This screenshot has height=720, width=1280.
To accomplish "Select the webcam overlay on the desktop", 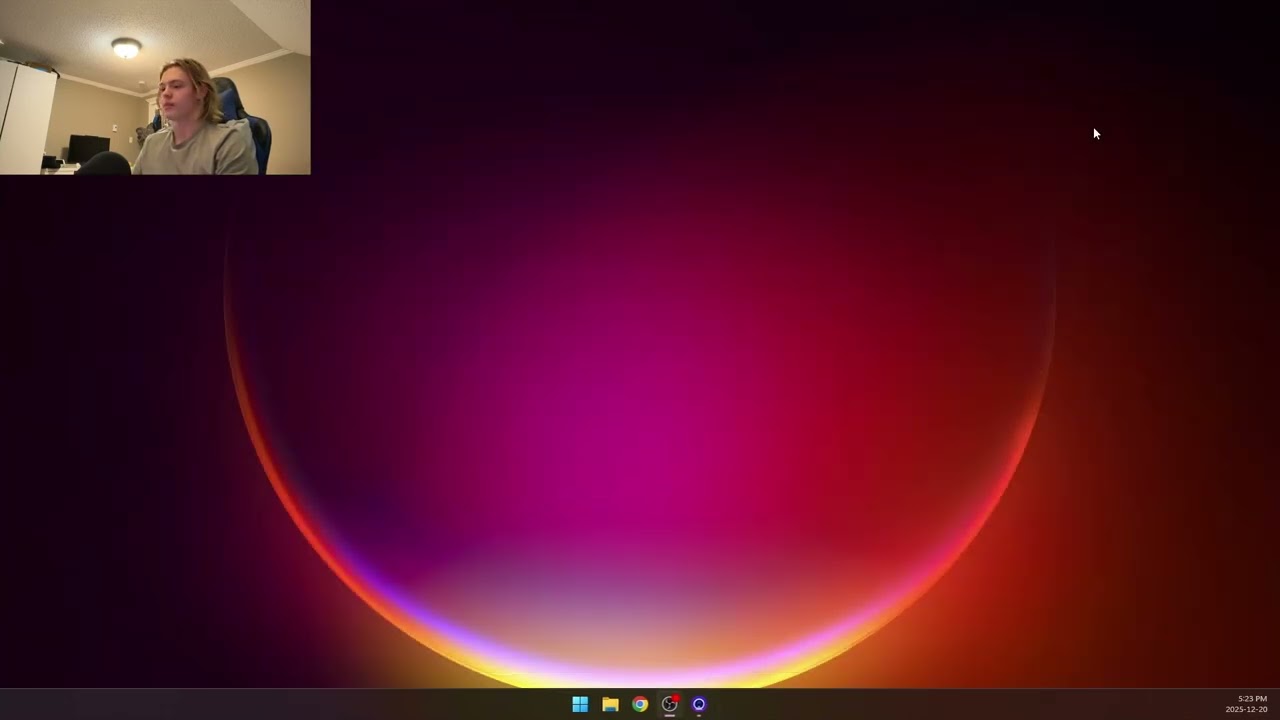I will tap(155, 87).
